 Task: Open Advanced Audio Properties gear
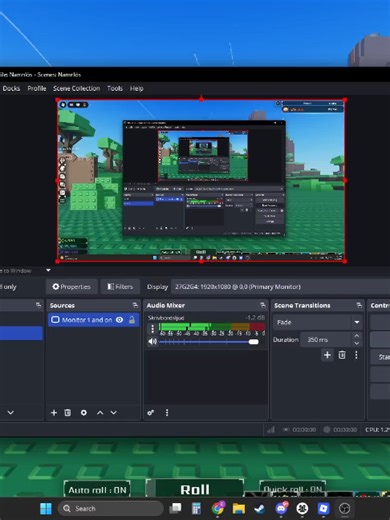point(151,413)
